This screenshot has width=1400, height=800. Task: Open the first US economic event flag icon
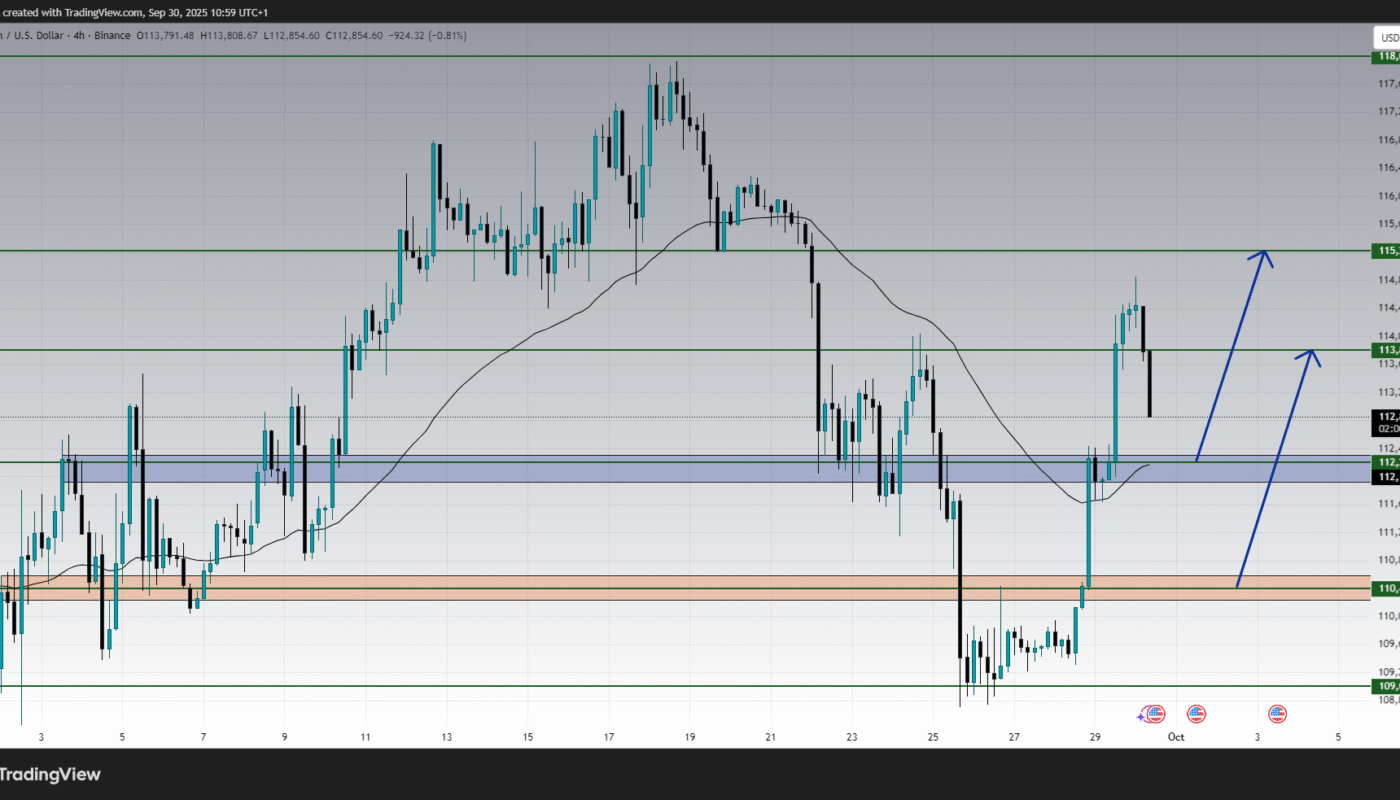[1156, 714]
